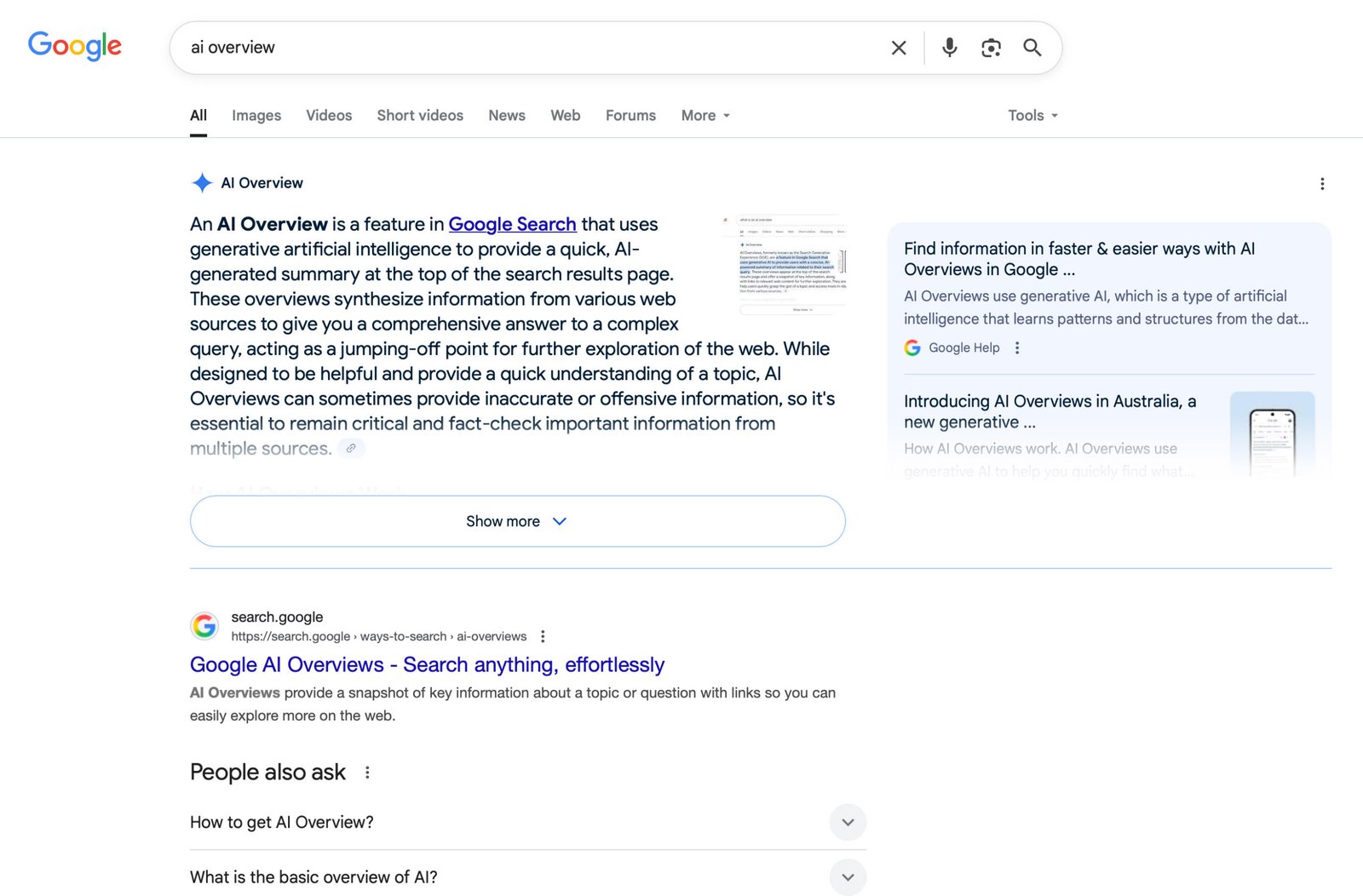This screenshot has width=1363, height=896.
Task: Open 'Google AI Overviews - Search anything, effortlessly' result
Action: pos(427,664)
